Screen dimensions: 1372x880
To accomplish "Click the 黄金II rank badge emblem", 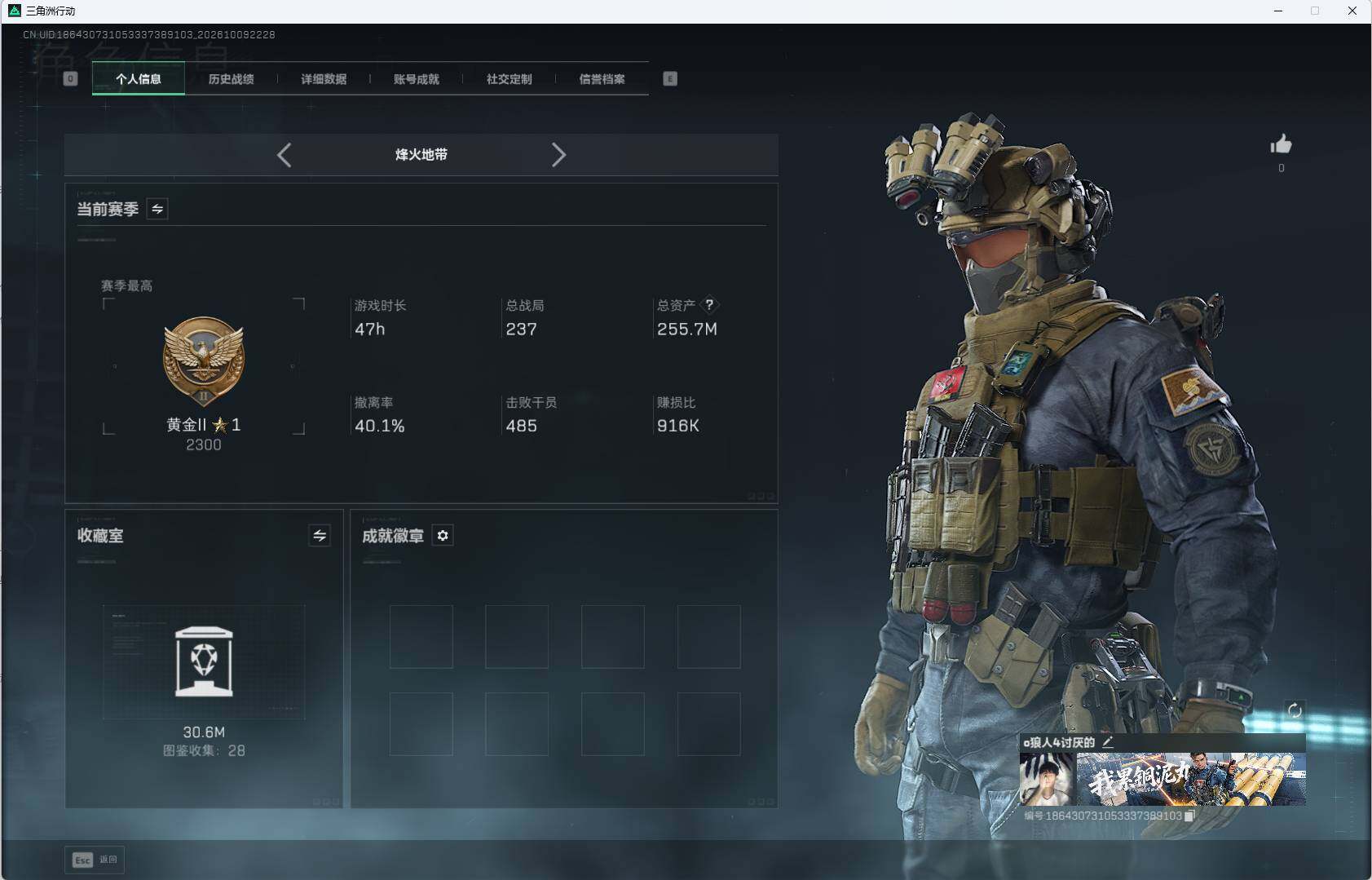I will pyautogui.click(x=204, y=361).
